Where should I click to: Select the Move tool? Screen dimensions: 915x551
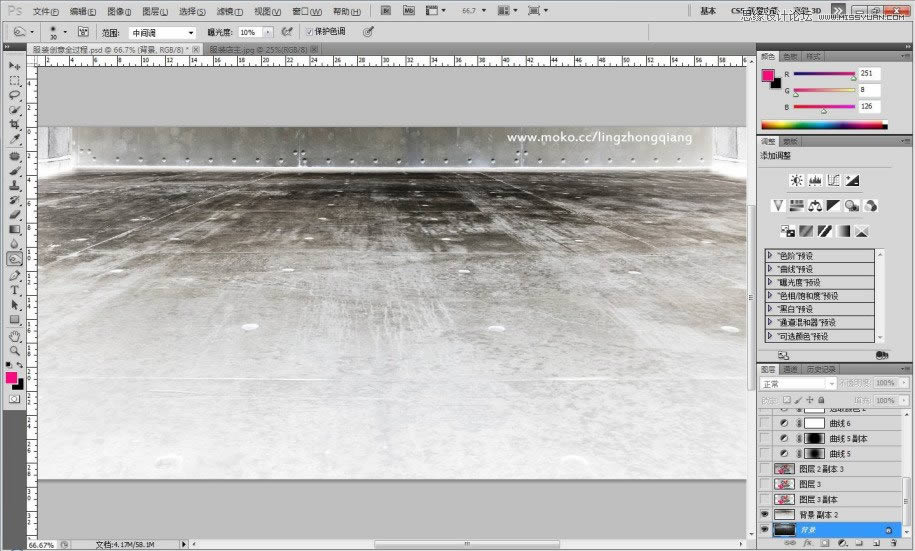pos(15,65)
